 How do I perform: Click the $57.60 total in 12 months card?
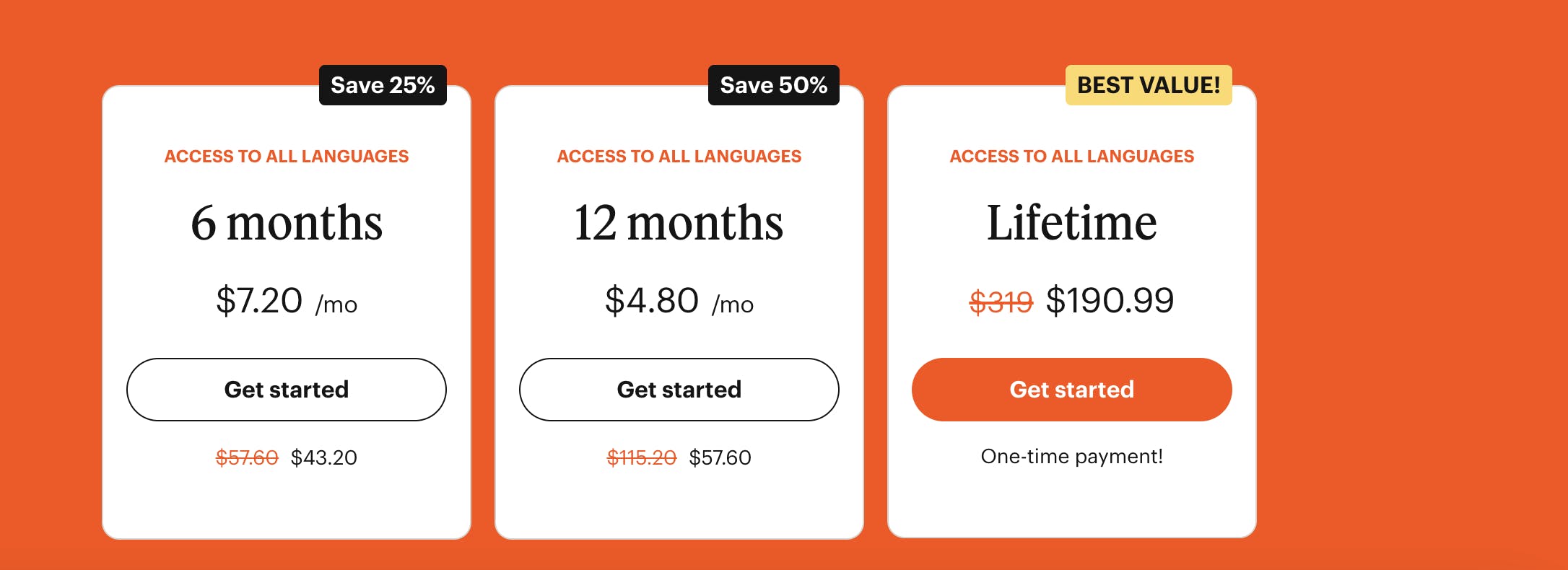(720, 457)
